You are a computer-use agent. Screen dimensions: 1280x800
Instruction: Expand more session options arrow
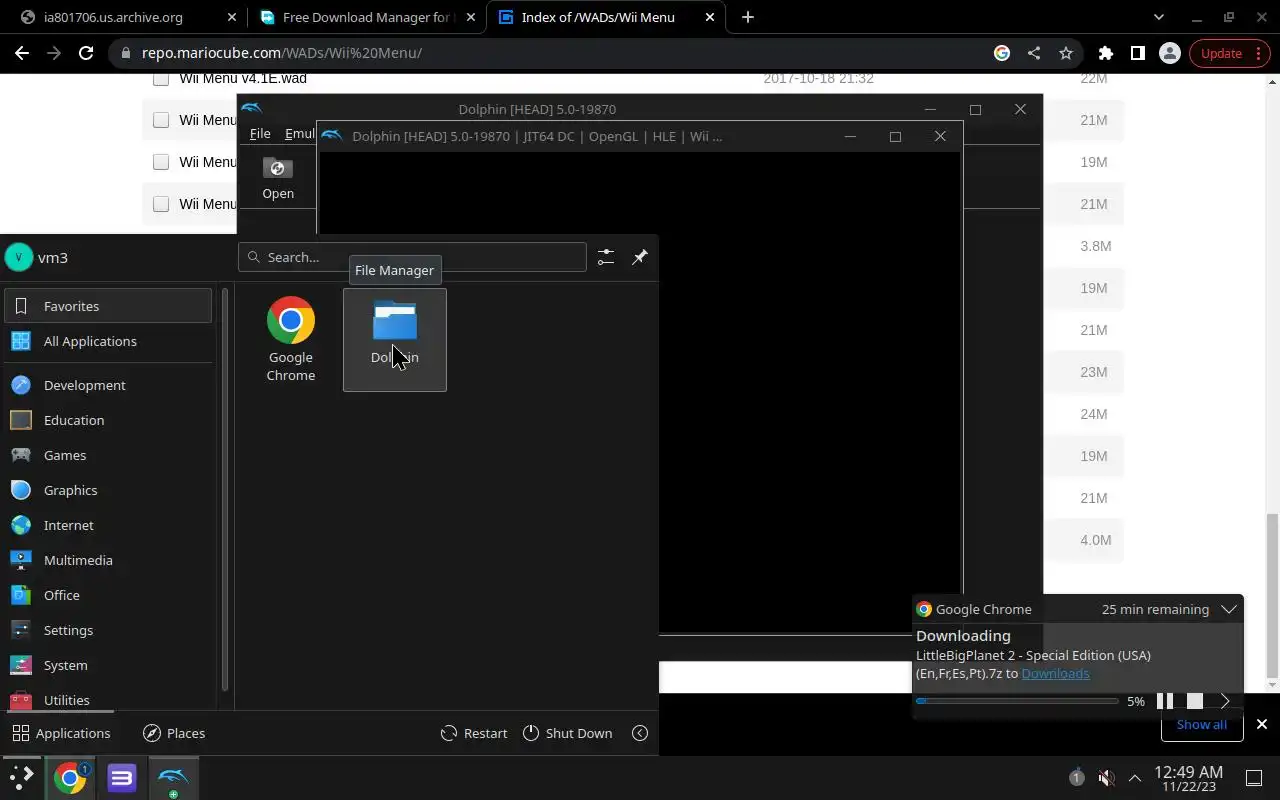click(x=640, y=733)
